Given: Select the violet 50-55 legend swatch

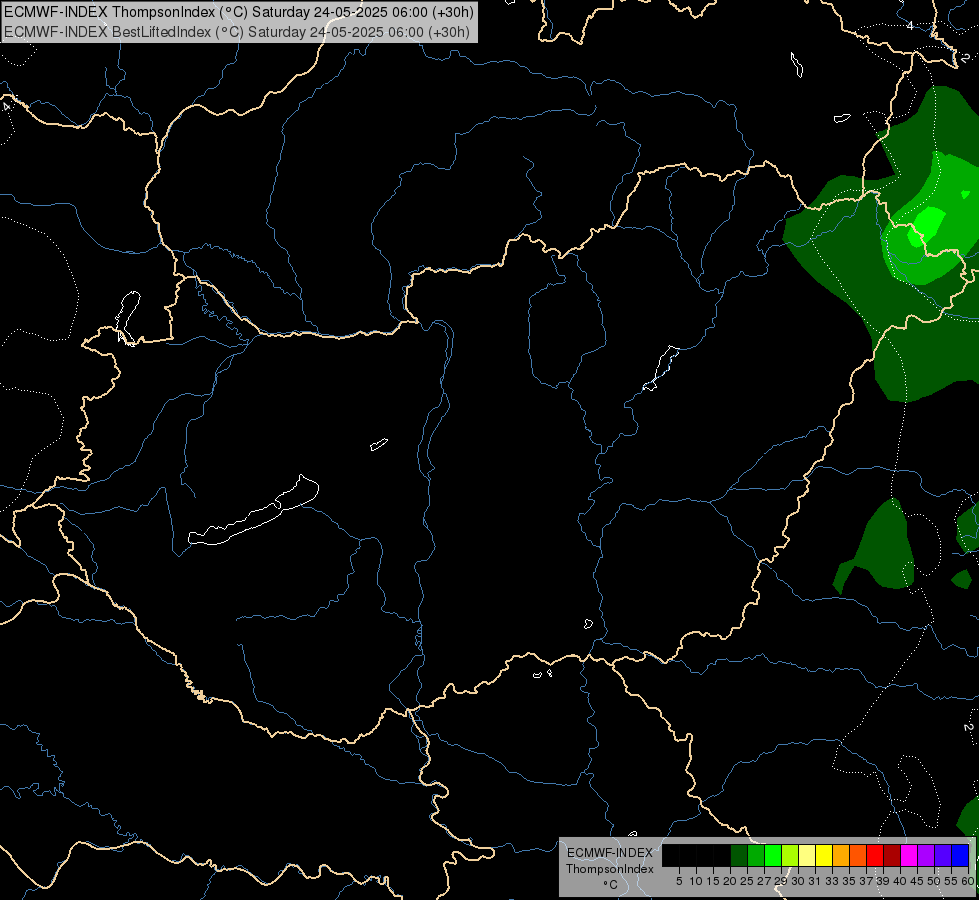Looking at the screenshot, I should (943, 855).
